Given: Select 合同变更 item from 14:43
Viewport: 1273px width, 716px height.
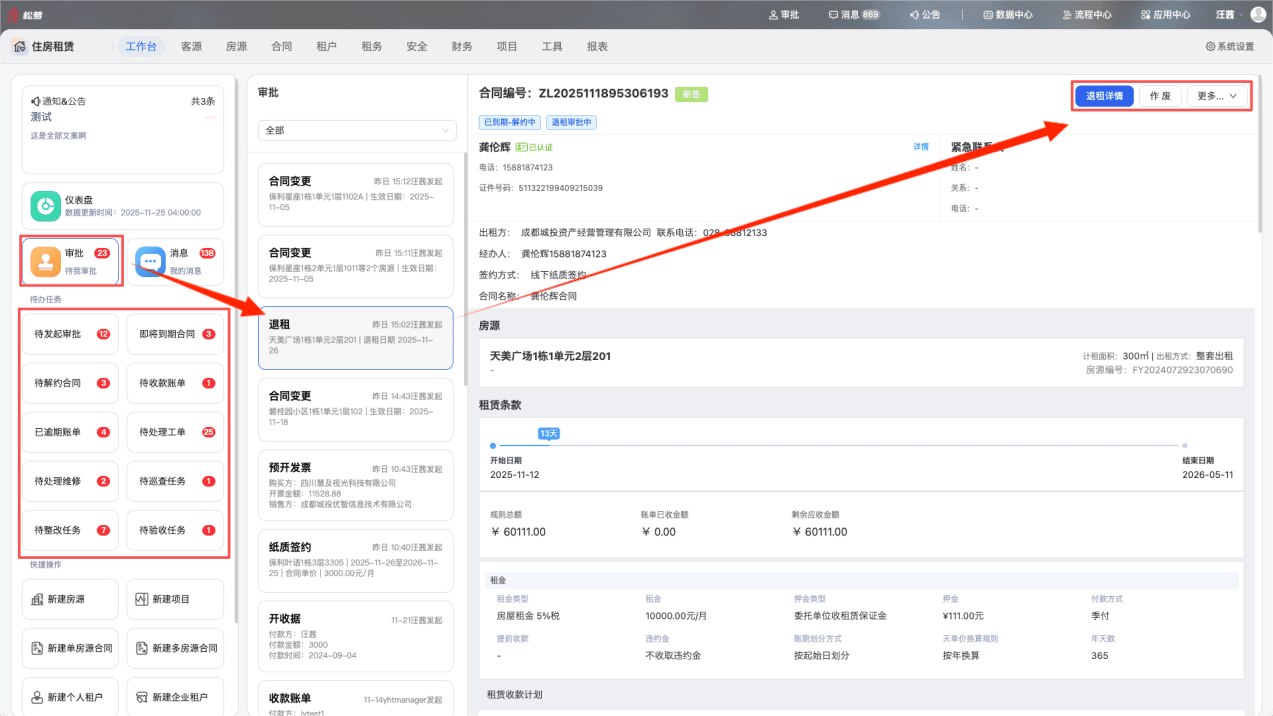Looking at the screenshot, I should click(355, 410).
